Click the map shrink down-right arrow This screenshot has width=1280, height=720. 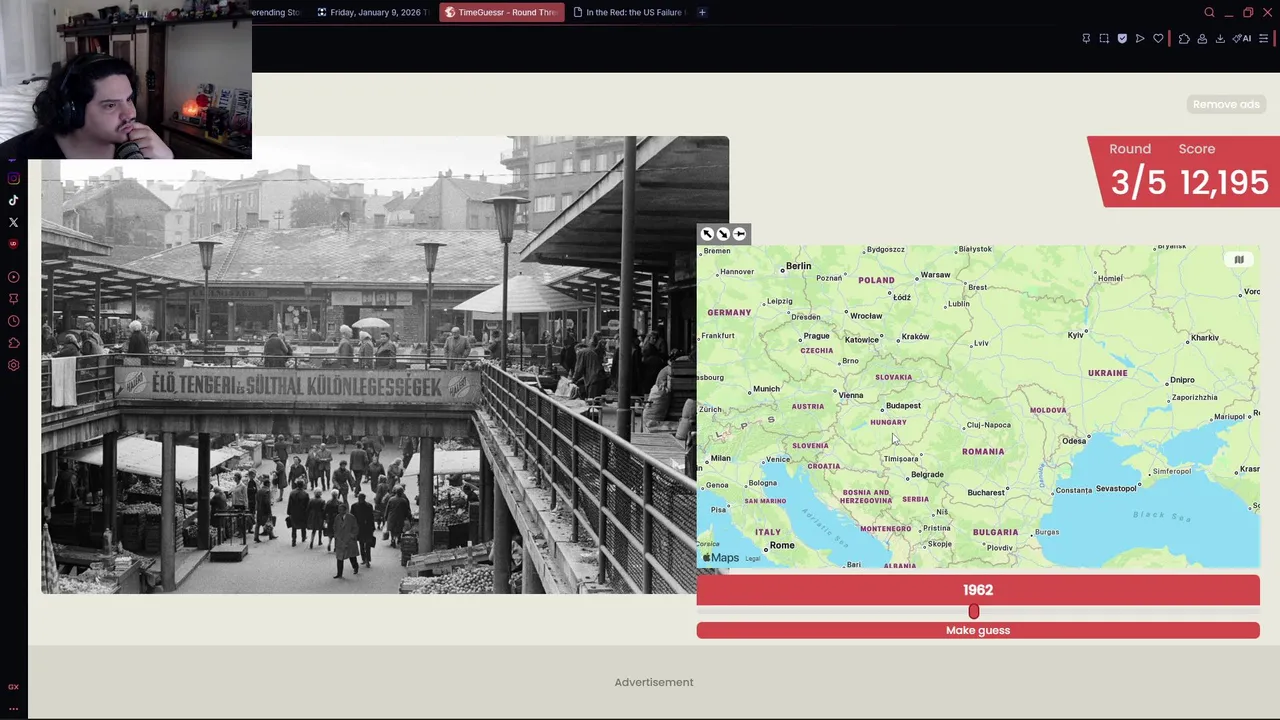723,234
